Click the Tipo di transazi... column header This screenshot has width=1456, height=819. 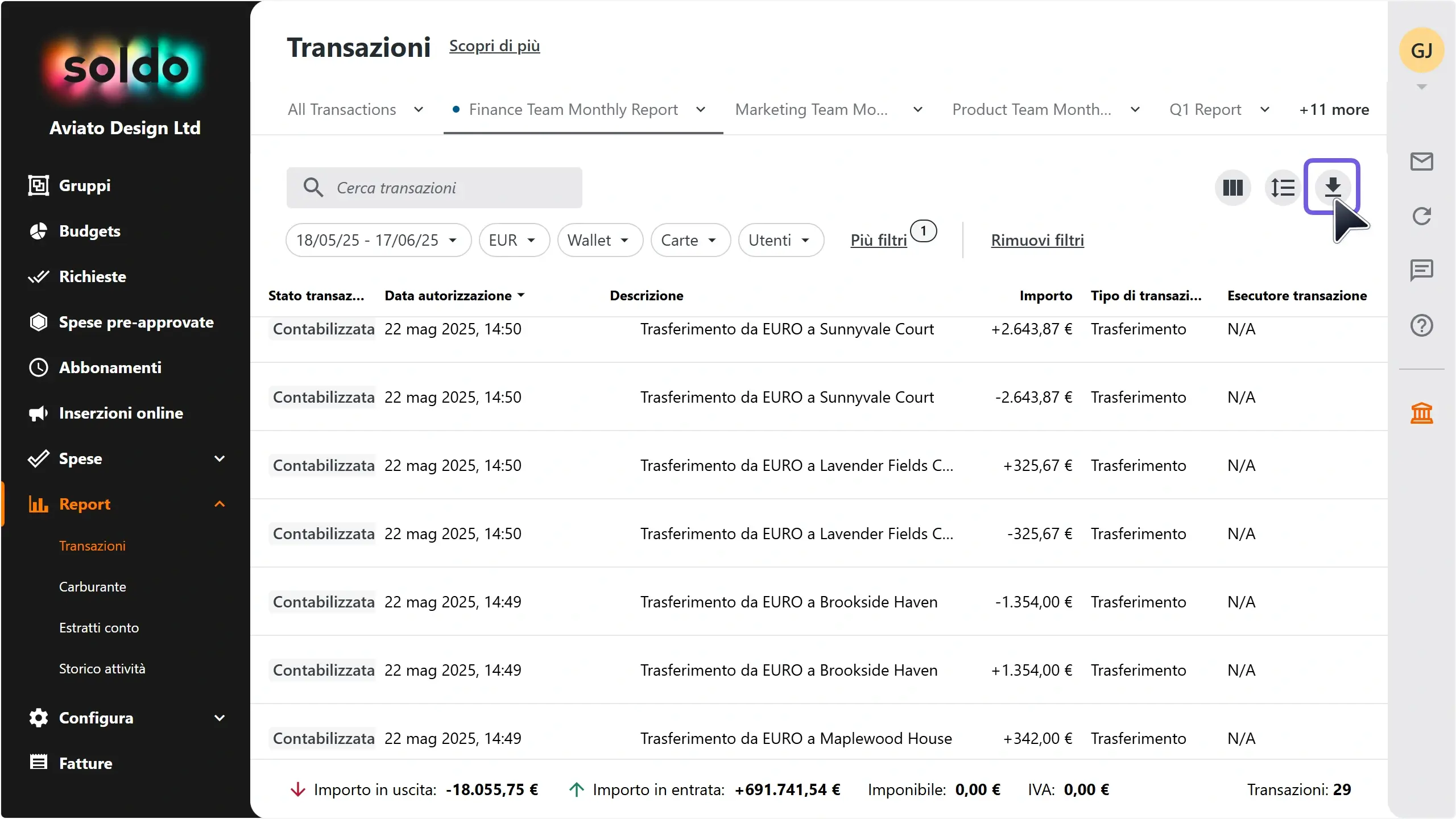[1146, 295]
